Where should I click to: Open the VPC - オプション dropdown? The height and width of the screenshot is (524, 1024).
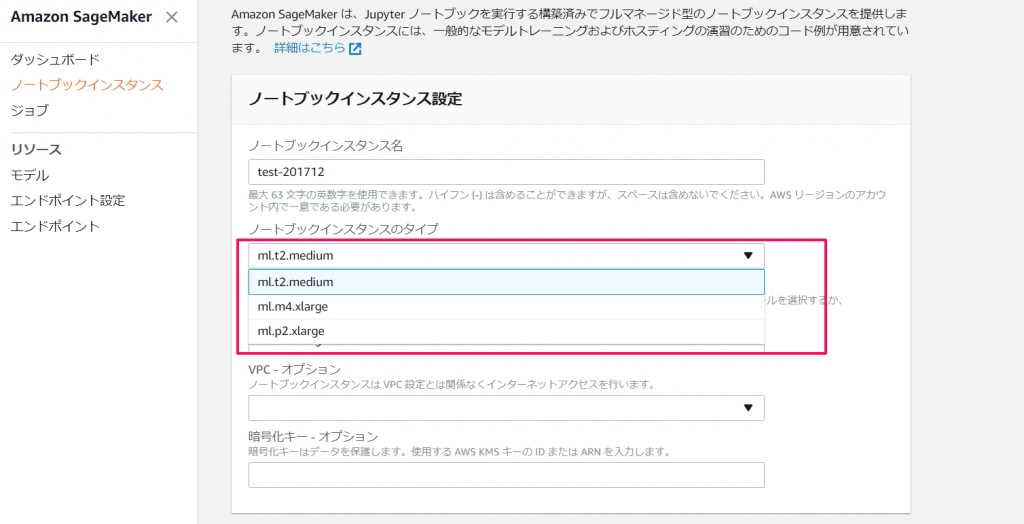506,408
